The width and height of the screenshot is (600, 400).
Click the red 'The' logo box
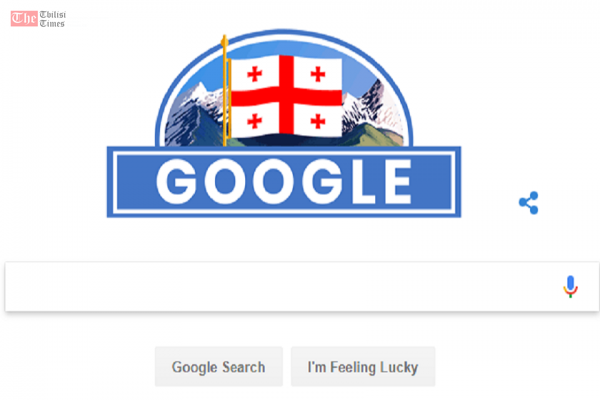pos(24,19)
